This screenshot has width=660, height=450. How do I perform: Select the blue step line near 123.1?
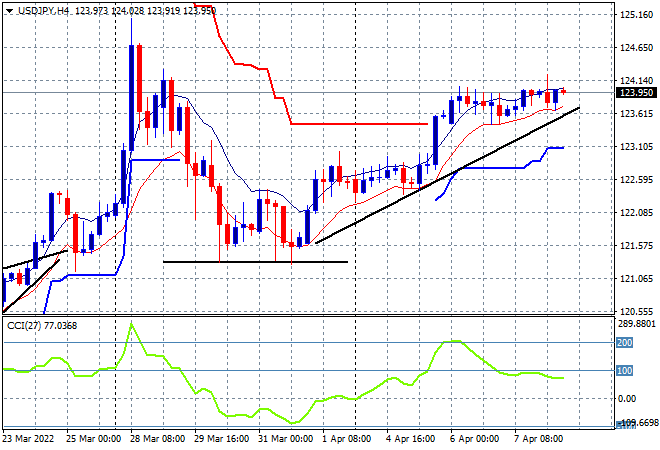click(x=556, y=148)
